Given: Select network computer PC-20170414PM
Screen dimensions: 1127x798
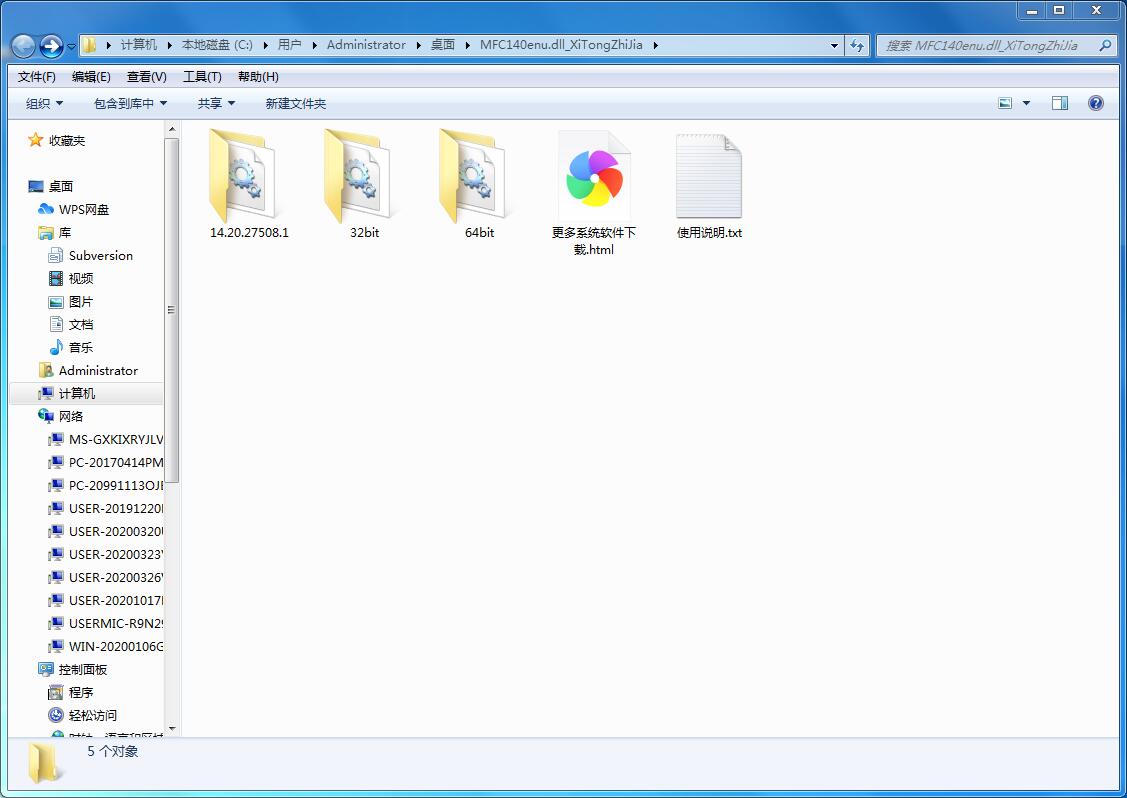Looking at the screenshot, I should (116, 462).
